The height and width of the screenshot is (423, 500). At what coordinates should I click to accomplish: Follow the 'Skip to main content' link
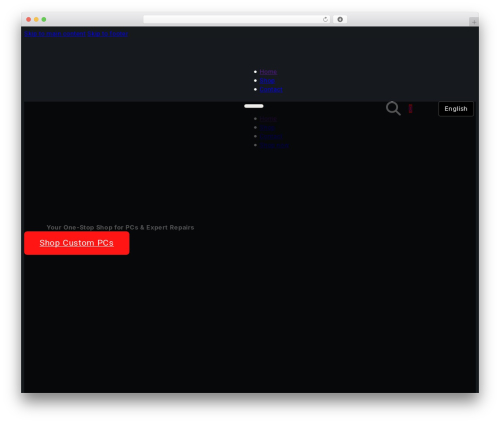coord(55,34)
